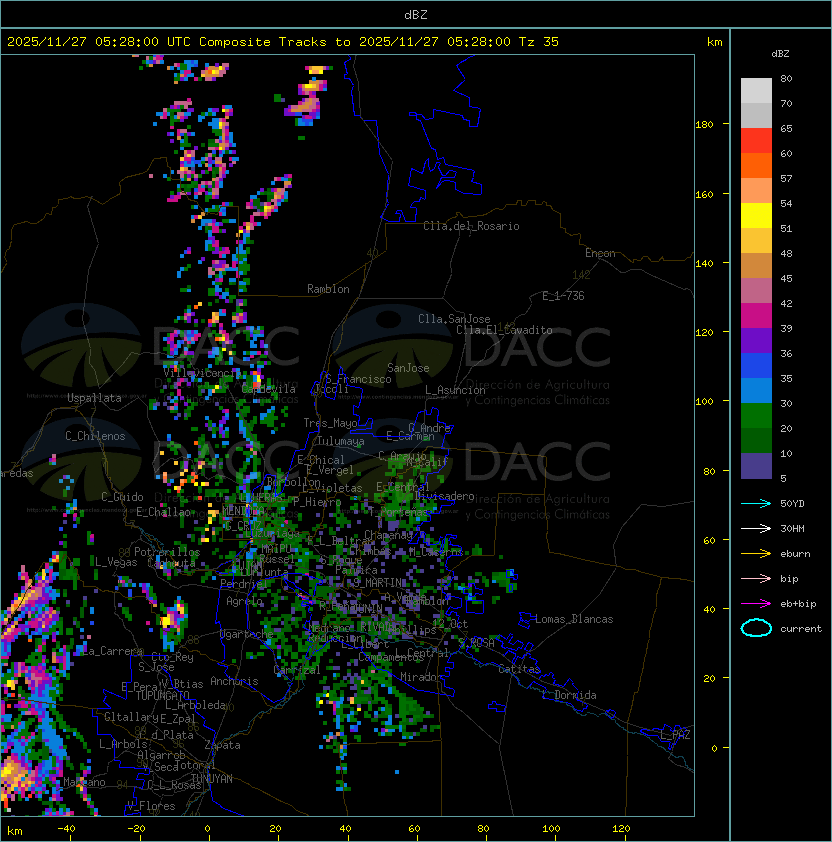Click the Tres_Mayo map label
This screenshot has height=842, width=832.
pyautogui.click(x=330, y=423)
